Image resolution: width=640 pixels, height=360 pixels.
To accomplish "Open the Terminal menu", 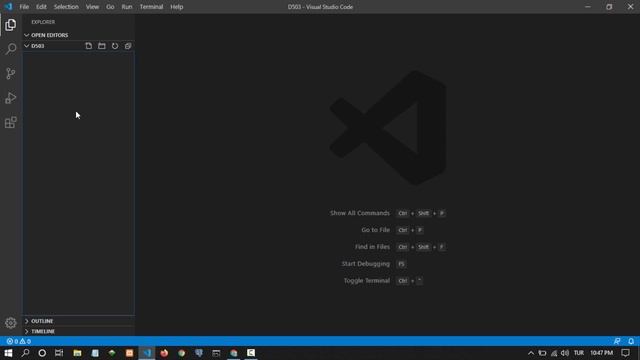I will point(151,7).
